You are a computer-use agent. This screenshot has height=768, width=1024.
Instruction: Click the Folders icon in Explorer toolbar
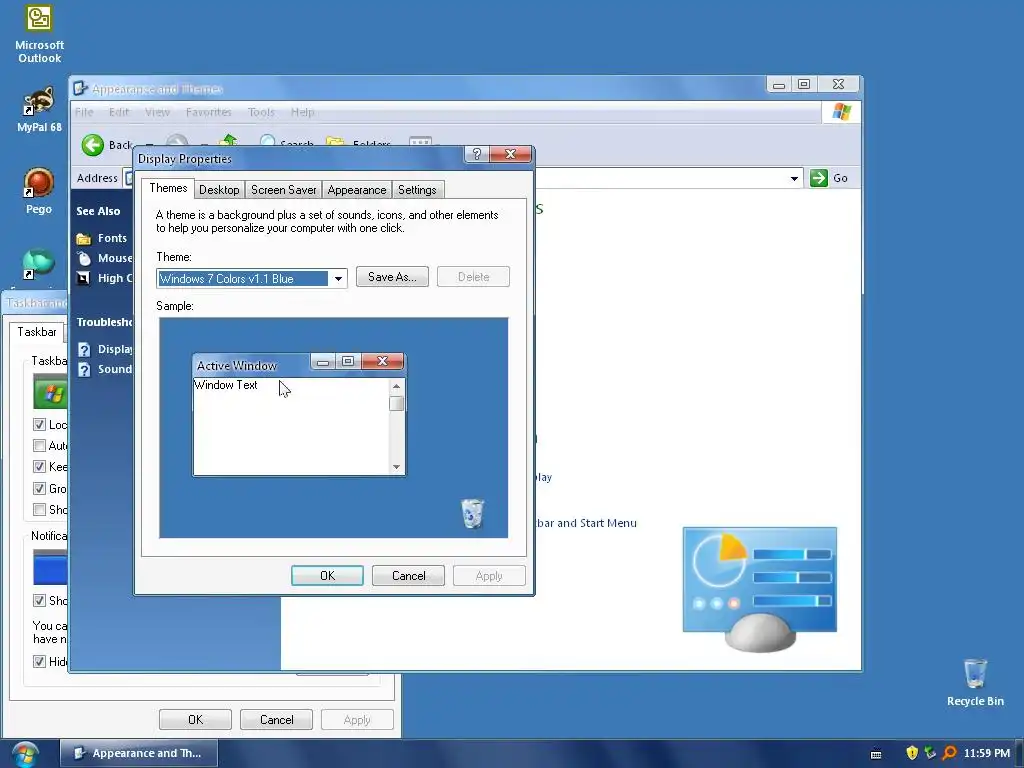tap(335, 141)
